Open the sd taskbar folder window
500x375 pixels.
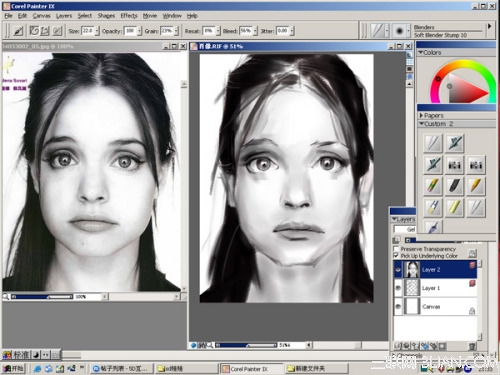(x=186, y=369)
